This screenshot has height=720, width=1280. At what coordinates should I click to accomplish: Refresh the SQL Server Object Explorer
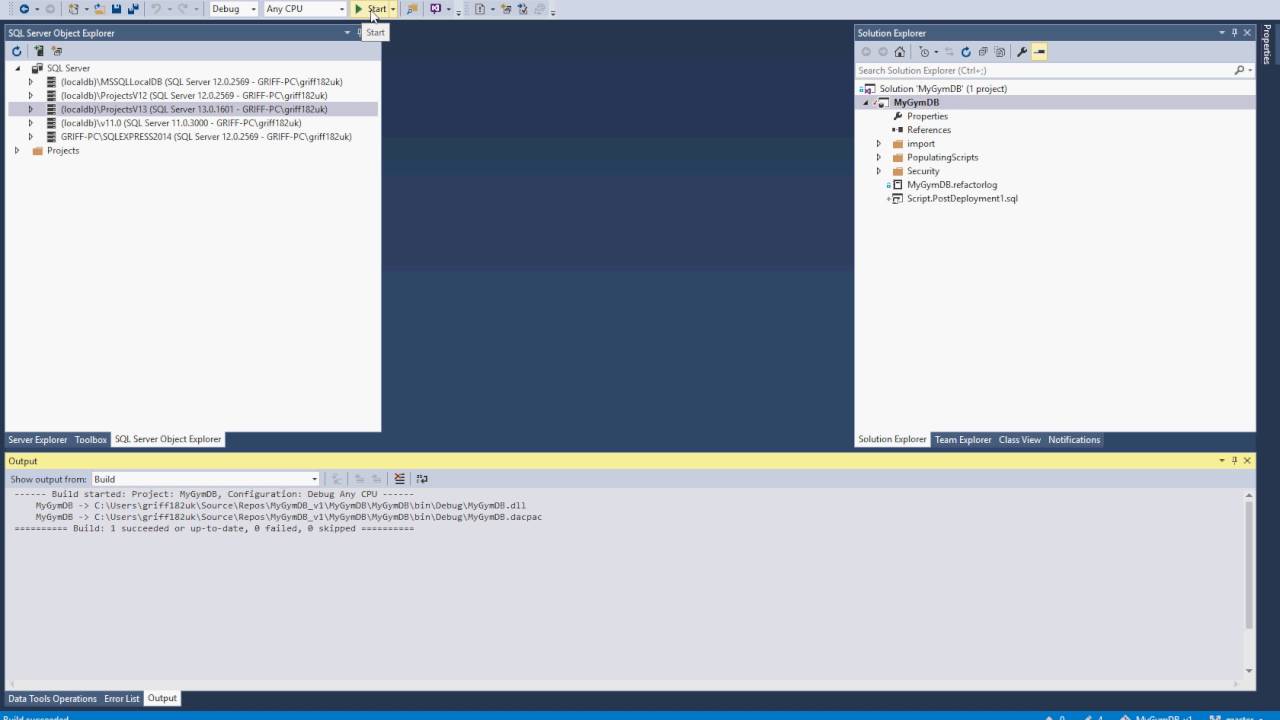[x=16, y=51]
